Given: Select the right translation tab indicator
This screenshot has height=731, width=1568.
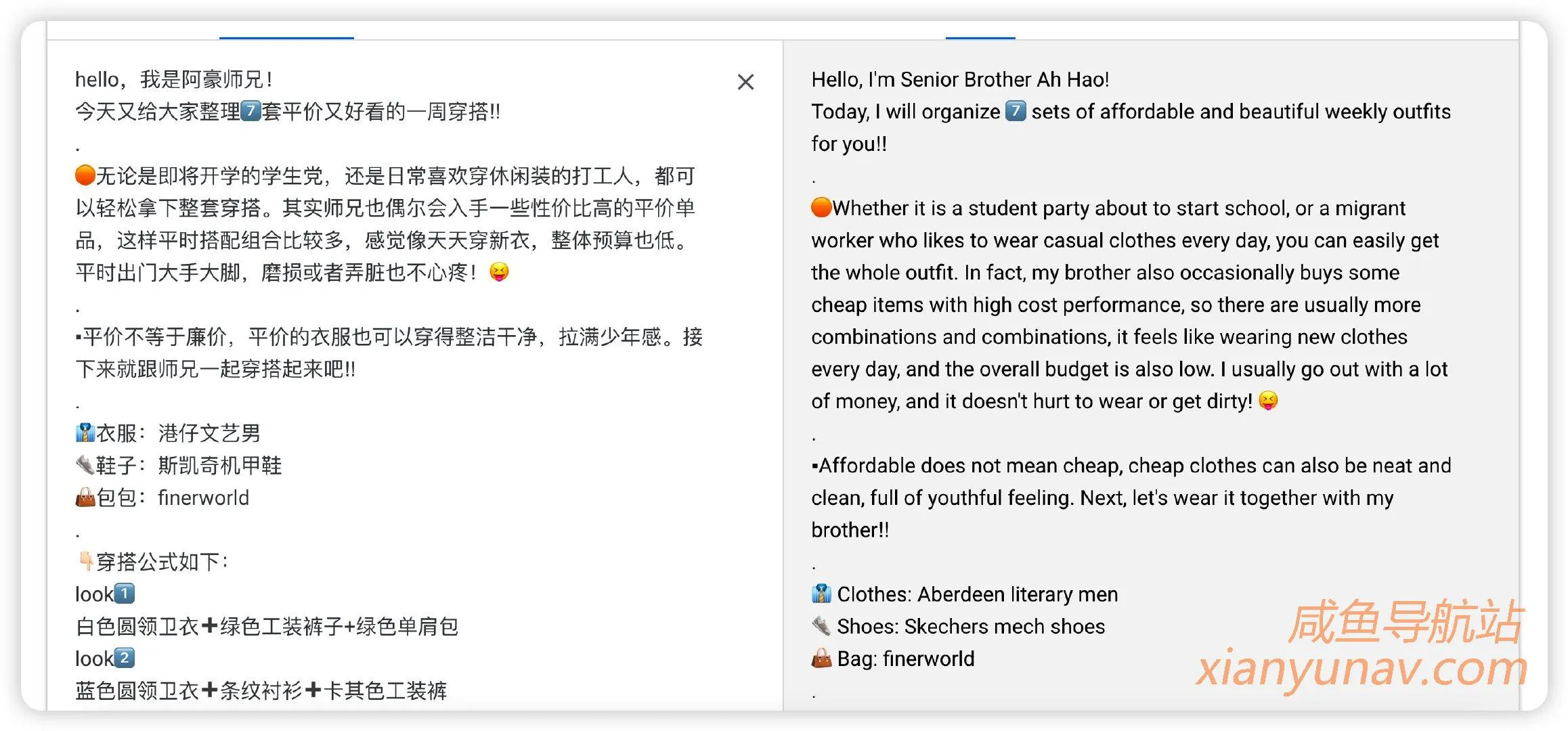Looking at the screenshot, I should [981, 39].
